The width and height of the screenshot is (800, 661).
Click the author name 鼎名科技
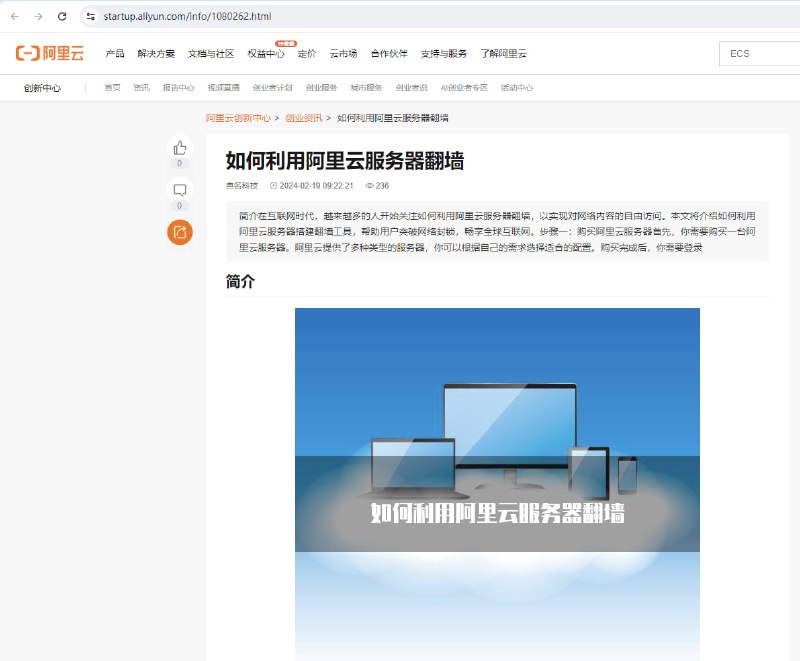(242, 186)
